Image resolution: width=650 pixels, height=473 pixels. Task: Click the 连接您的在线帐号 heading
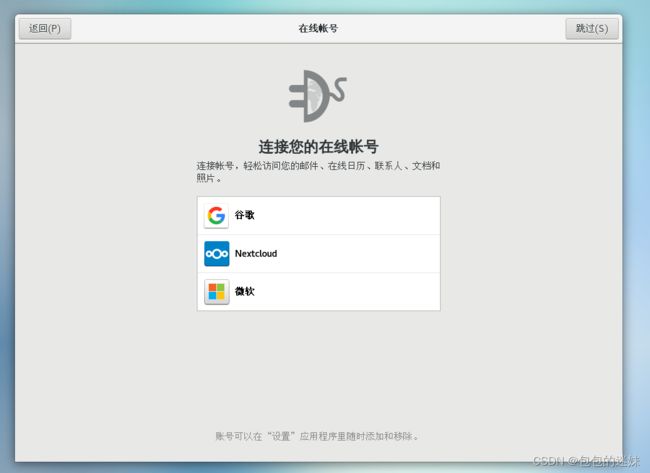click(318, 147)
